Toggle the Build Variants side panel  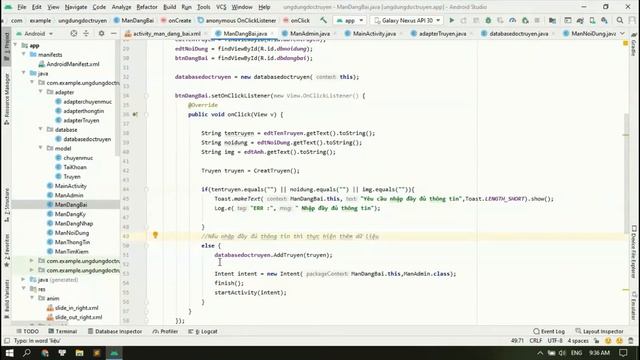point(7,299)
